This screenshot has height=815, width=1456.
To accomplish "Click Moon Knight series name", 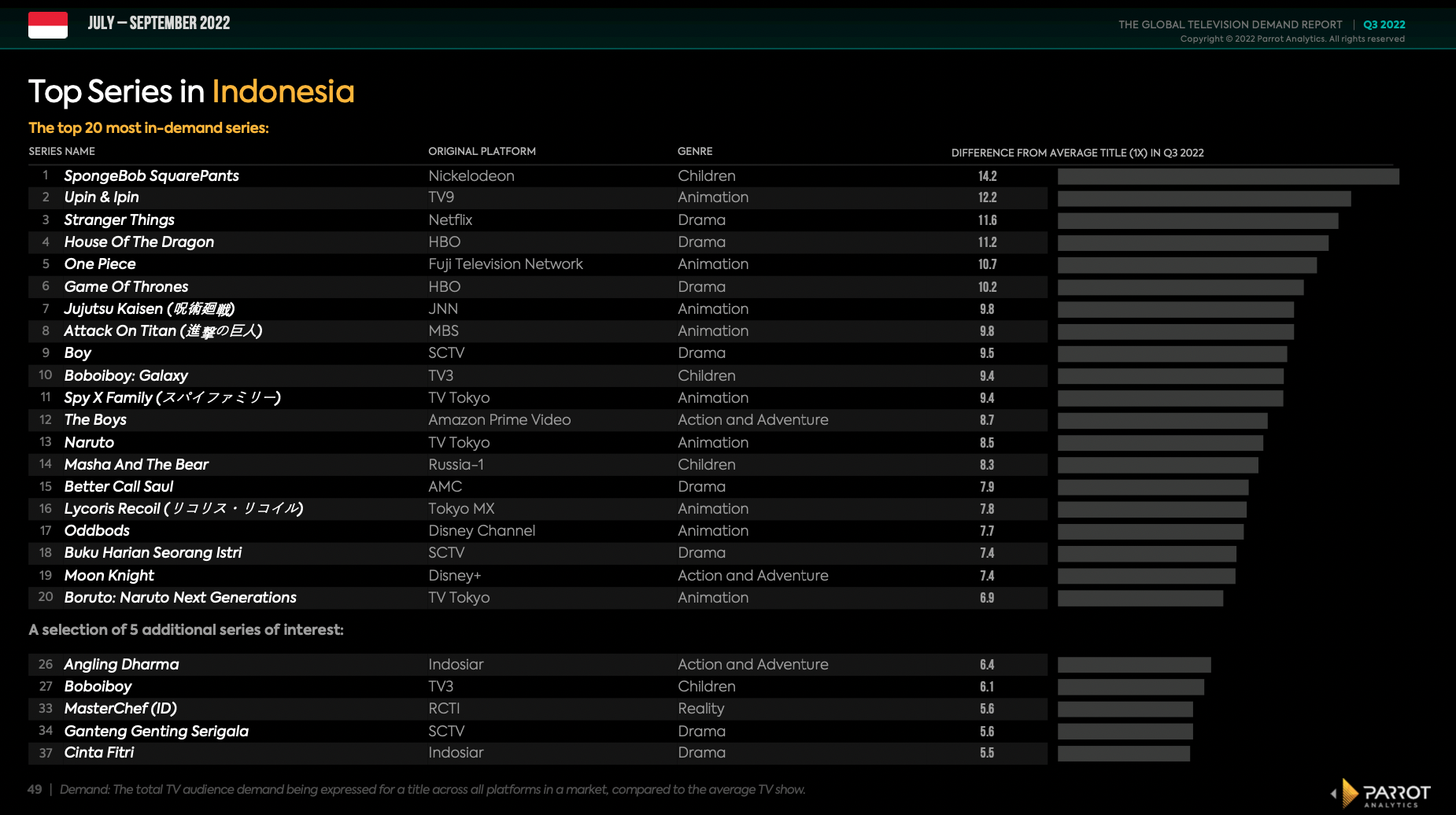I will tap(109, 576).
